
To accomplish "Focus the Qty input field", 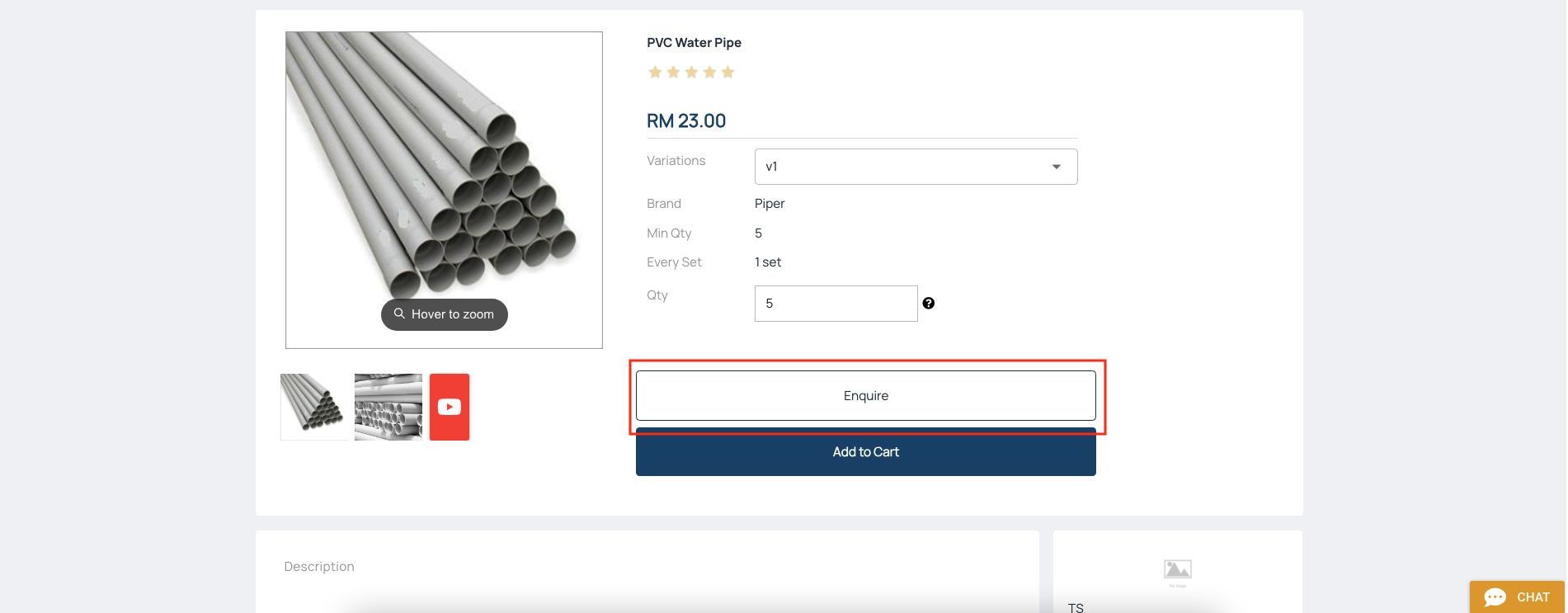I will (836, 304).
